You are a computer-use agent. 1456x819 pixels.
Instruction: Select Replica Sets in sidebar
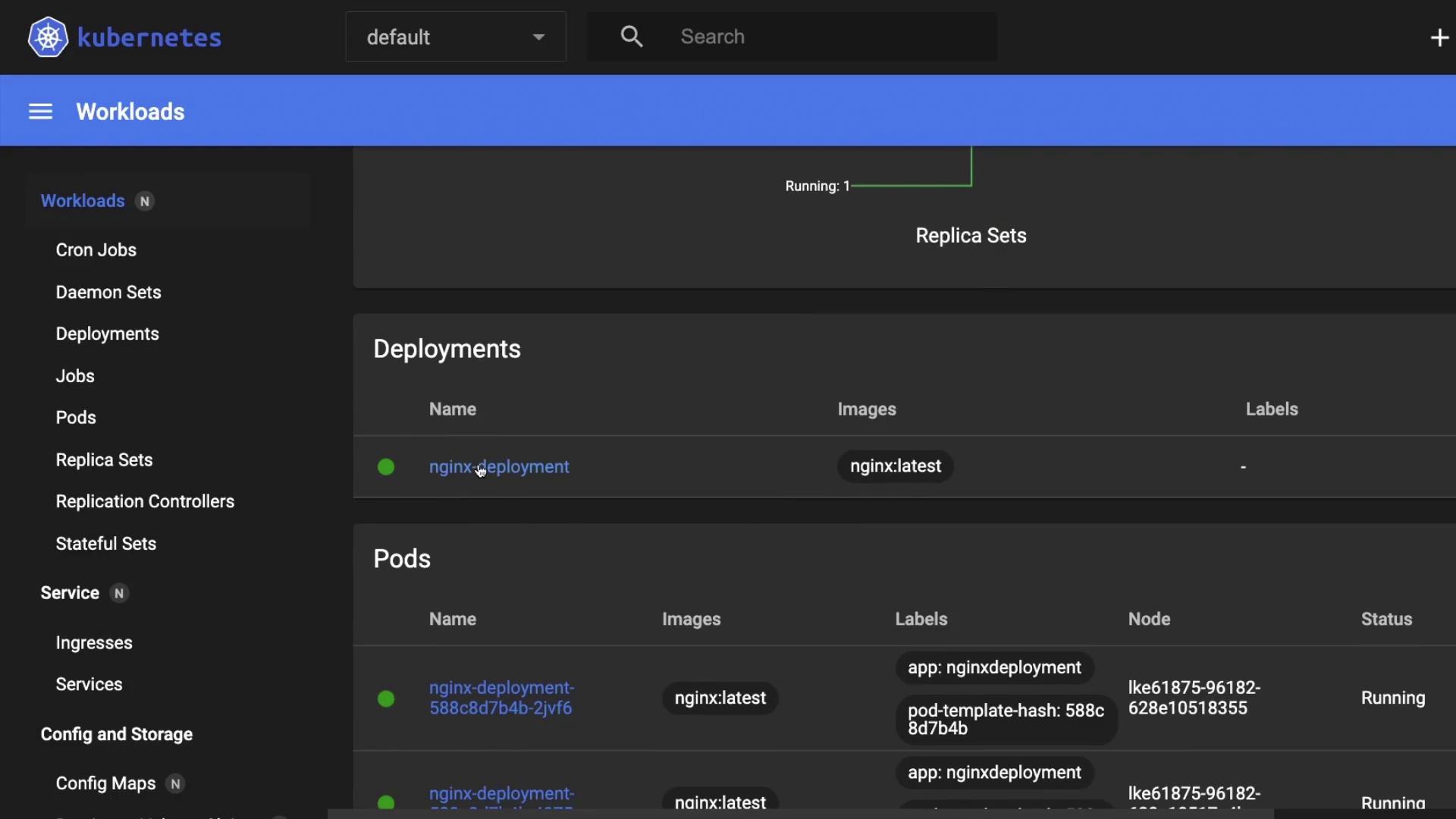click(104, 460)
